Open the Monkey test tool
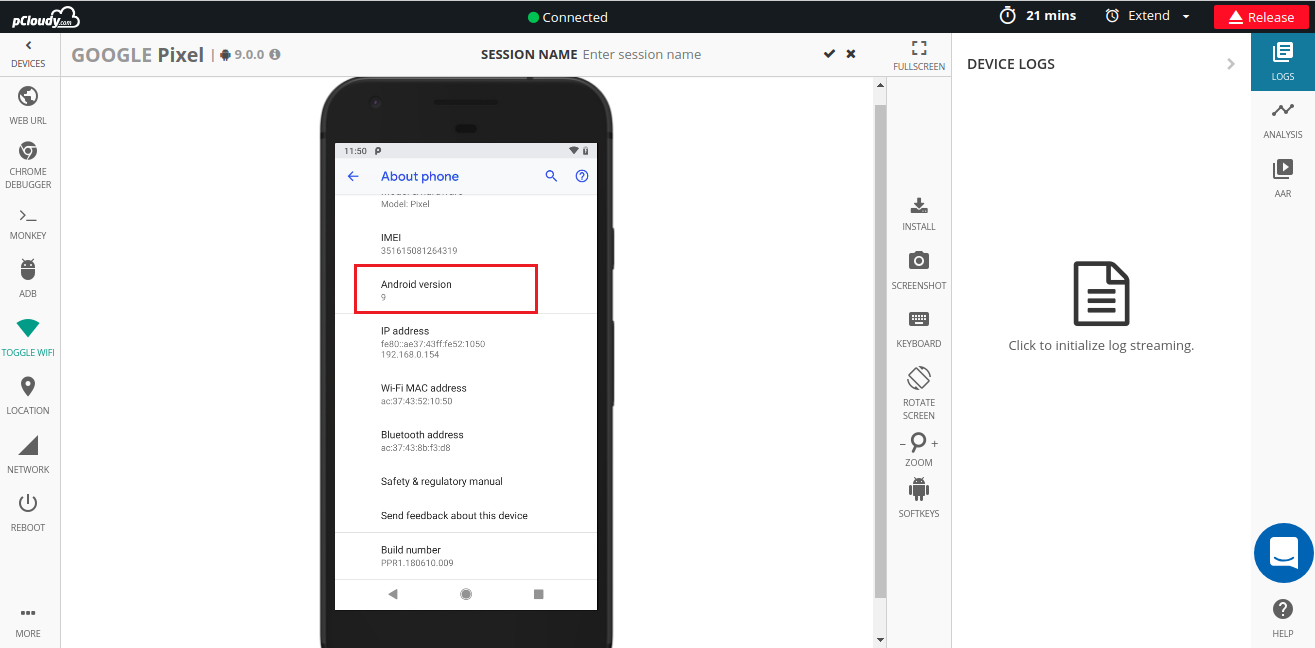1315x648 pixels. point(28,223)
